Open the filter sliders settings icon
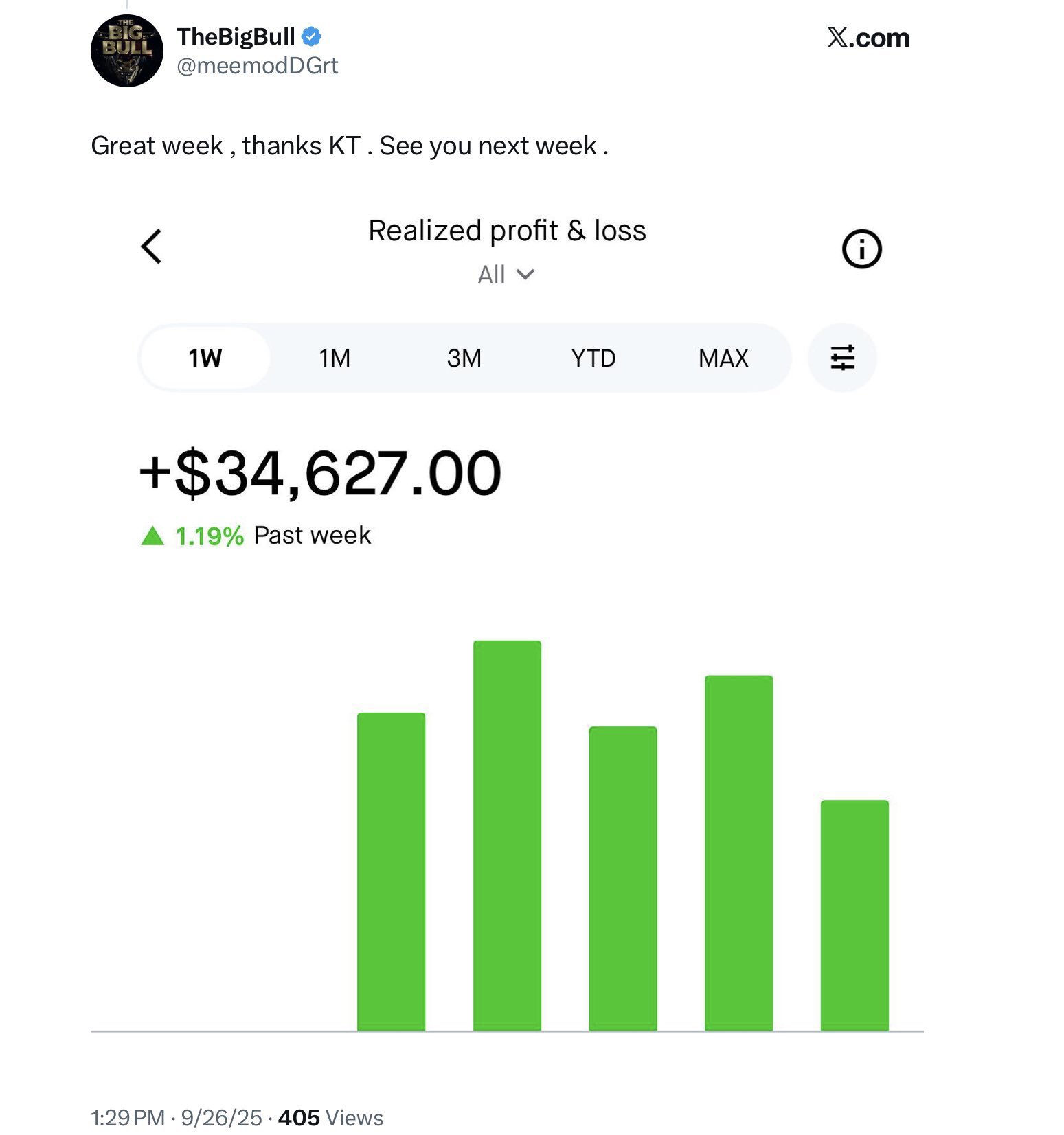The width and height of the screenshot is (1064, 1135). point(842,358)
